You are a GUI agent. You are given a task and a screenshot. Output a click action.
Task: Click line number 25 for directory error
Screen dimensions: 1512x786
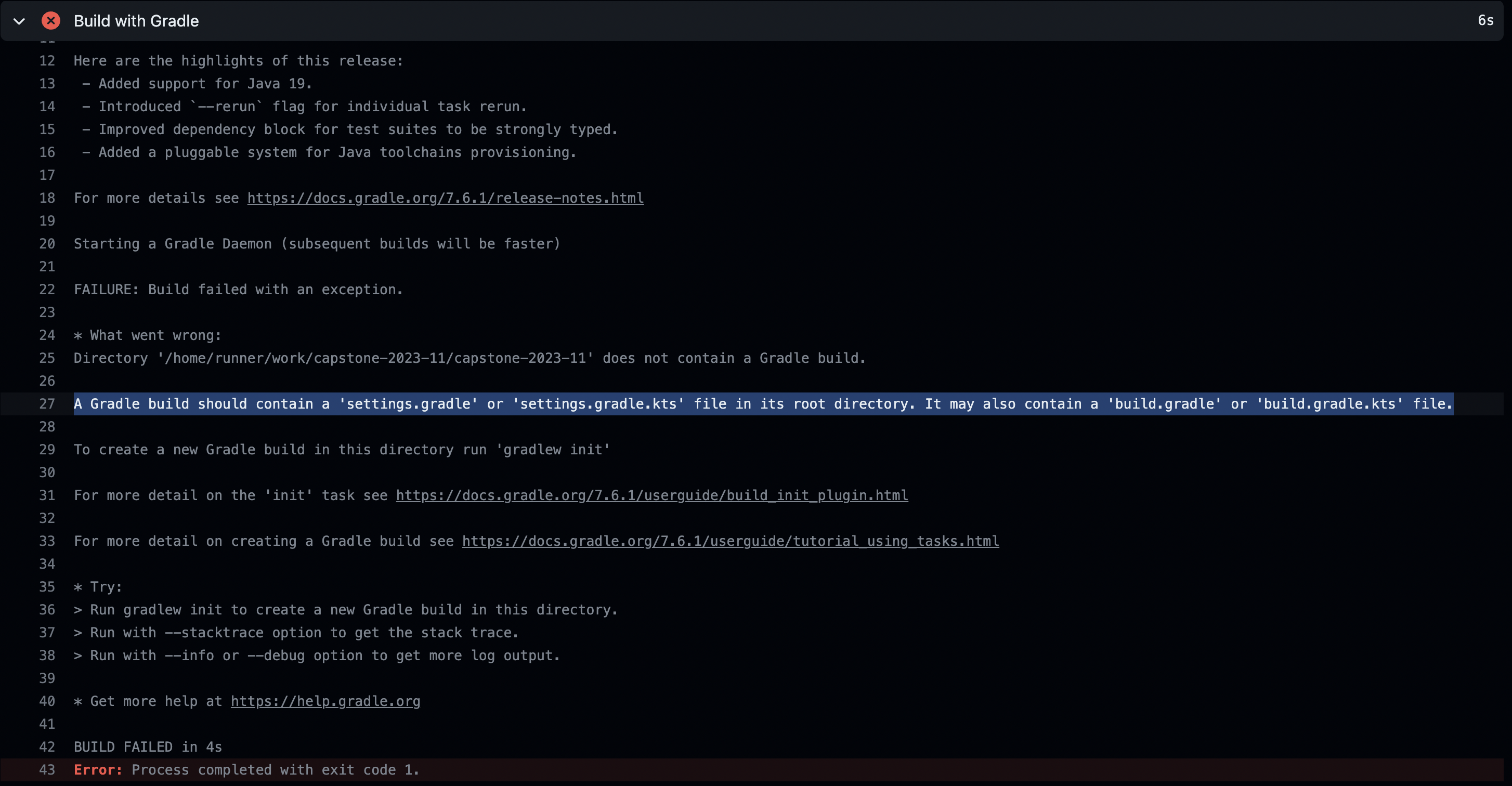tap(47, 358)
